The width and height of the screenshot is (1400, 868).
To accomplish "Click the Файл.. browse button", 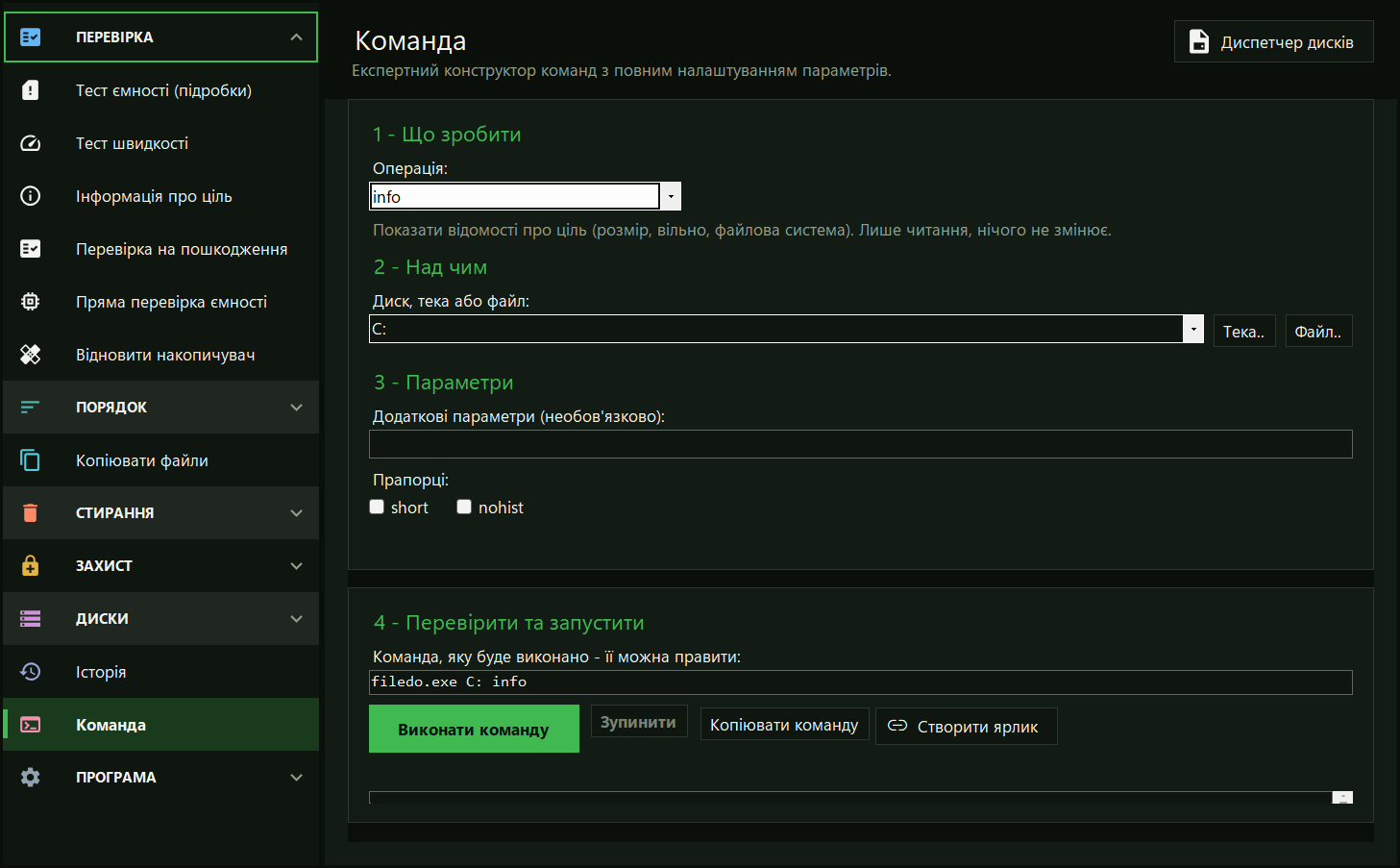I will 1318,331.
